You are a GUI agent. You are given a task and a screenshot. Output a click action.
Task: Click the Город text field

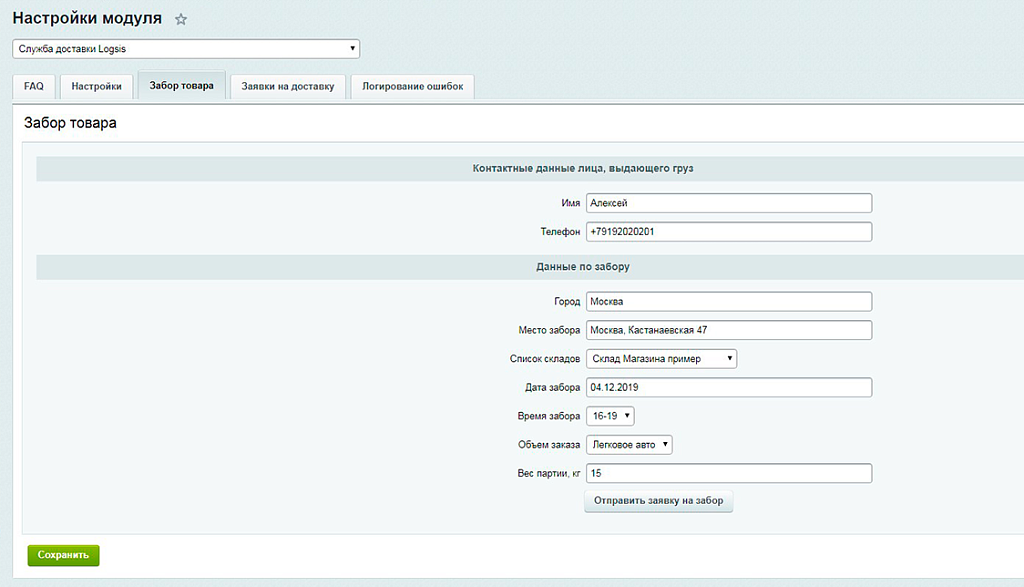point(728,301)
